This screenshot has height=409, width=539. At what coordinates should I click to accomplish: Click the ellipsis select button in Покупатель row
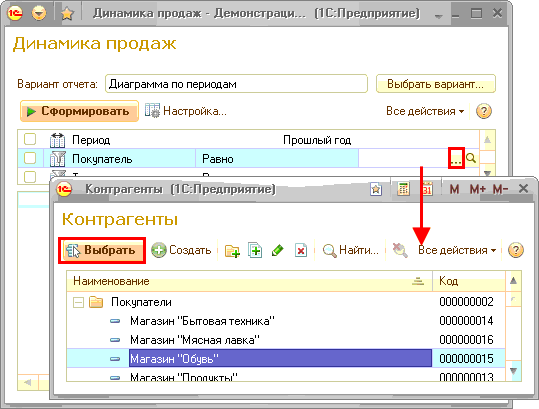456,158
